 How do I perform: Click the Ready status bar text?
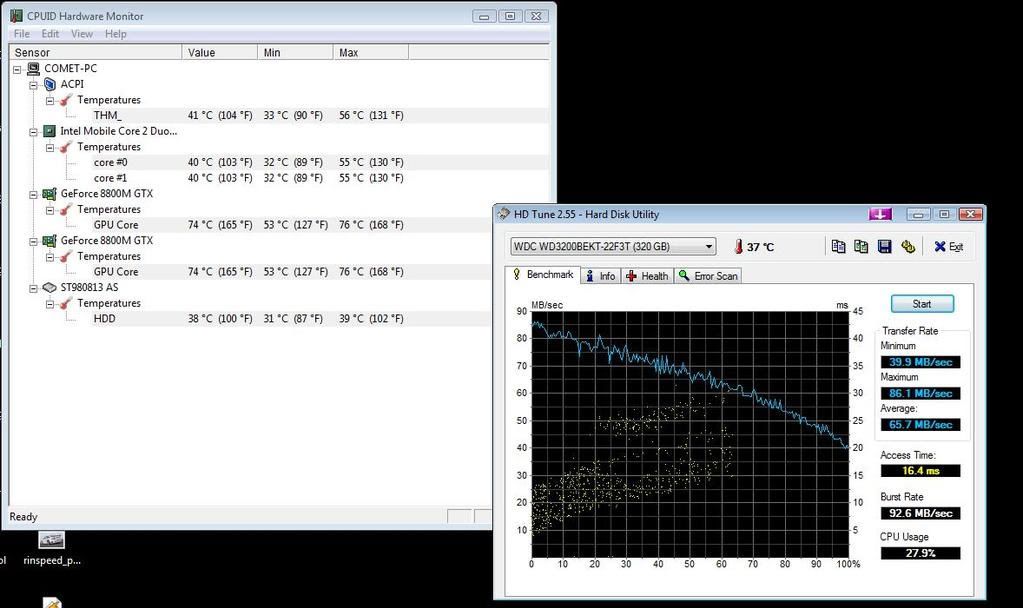[x=23, y=517]
